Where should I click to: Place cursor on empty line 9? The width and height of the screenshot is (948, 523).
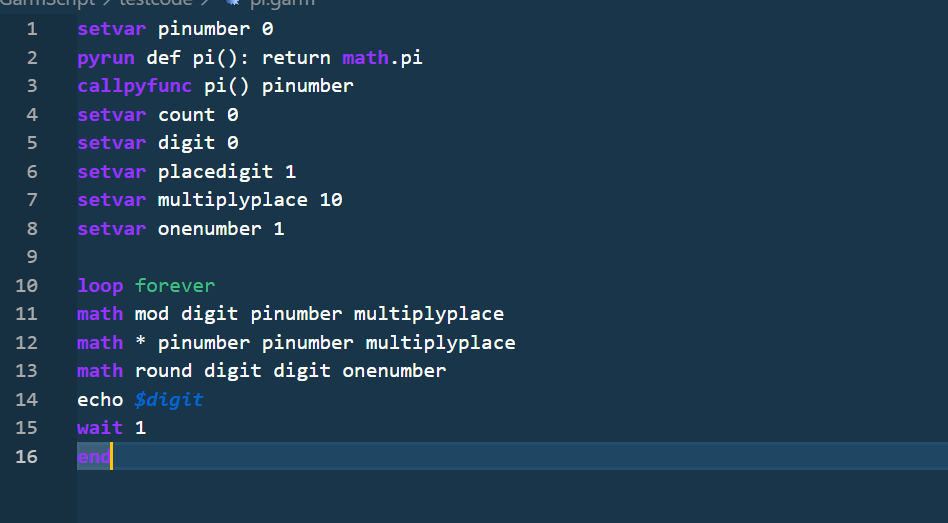(300, 257)
